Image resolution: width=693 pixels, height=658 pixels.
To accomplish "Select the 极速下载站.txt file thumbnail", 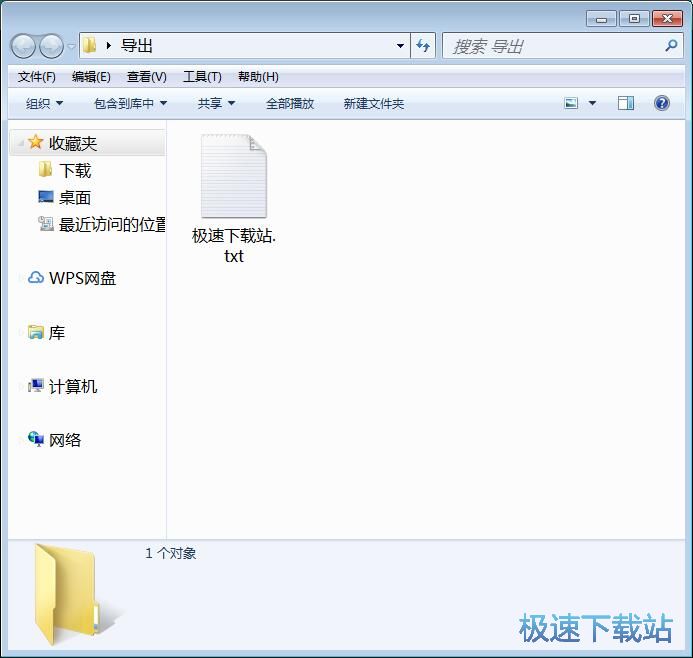I will pos(234,176).
